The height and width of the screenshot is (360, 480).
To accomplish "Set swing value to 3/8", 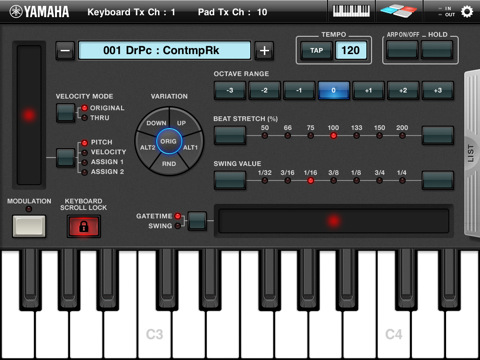I will [333, 180].
